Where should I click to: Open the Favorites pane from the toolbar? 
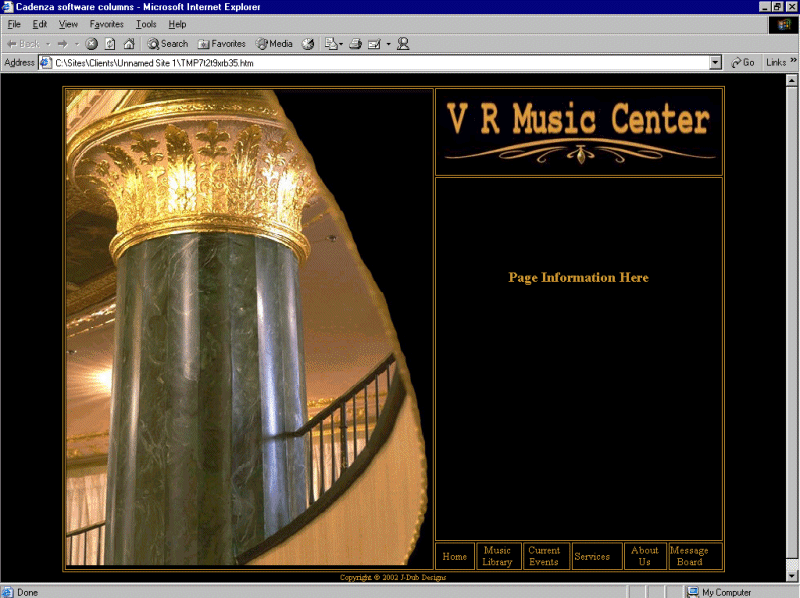coord(221,44)
